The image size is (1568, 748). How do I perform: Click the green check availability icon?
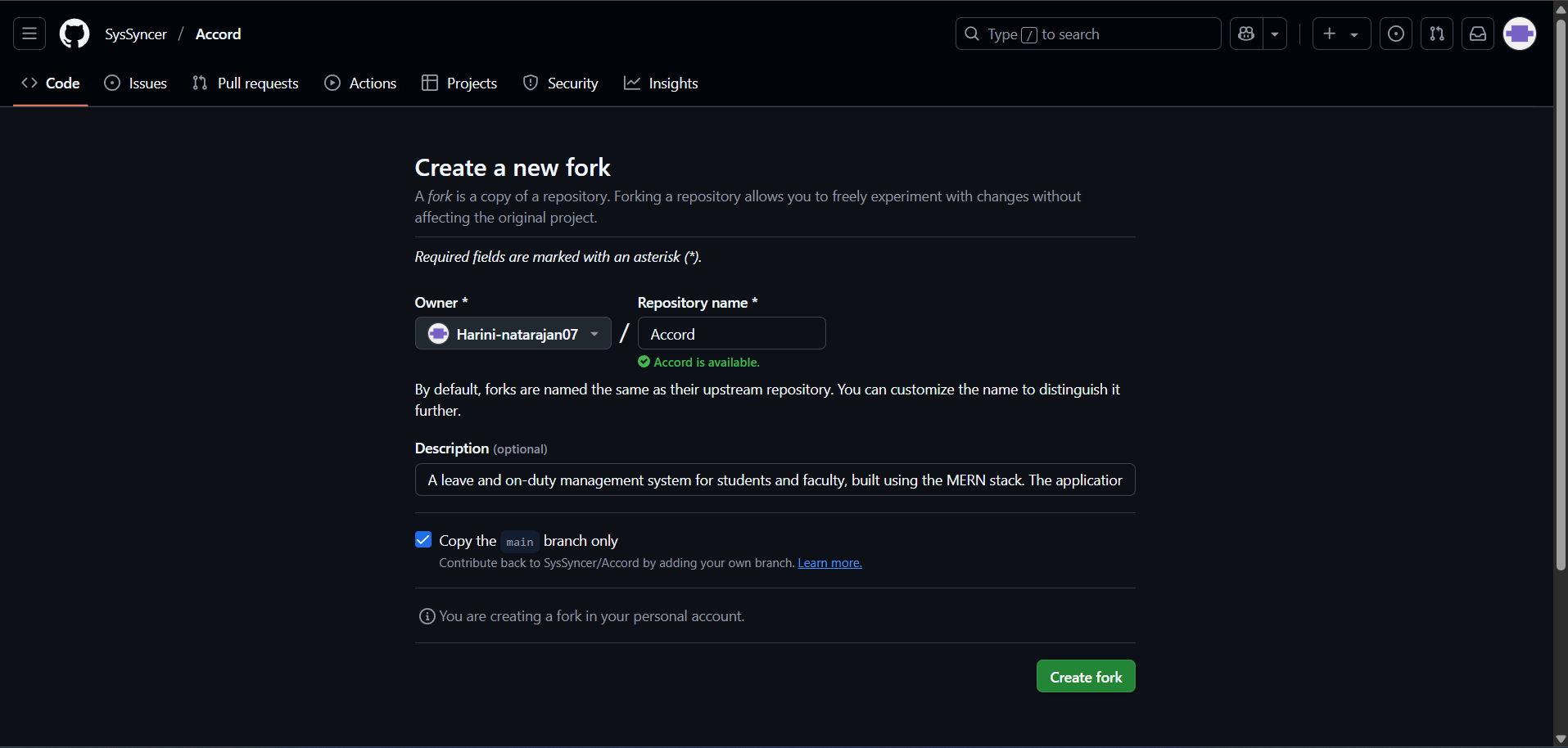(x=644, y=362)
